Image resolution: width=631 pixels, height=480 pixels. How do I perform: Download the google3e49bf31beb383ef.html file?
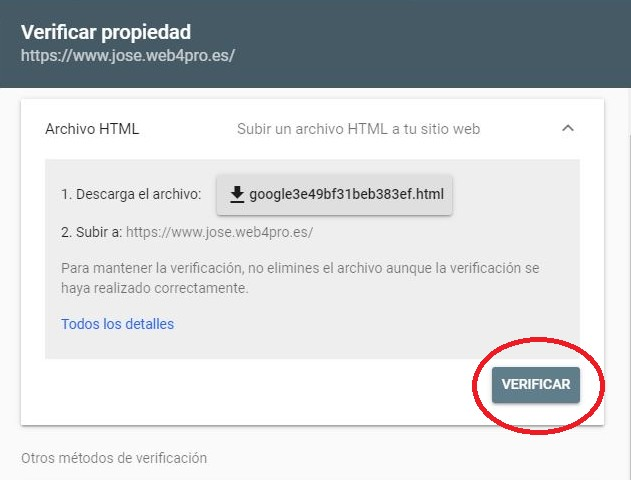(x=334, y=195)
